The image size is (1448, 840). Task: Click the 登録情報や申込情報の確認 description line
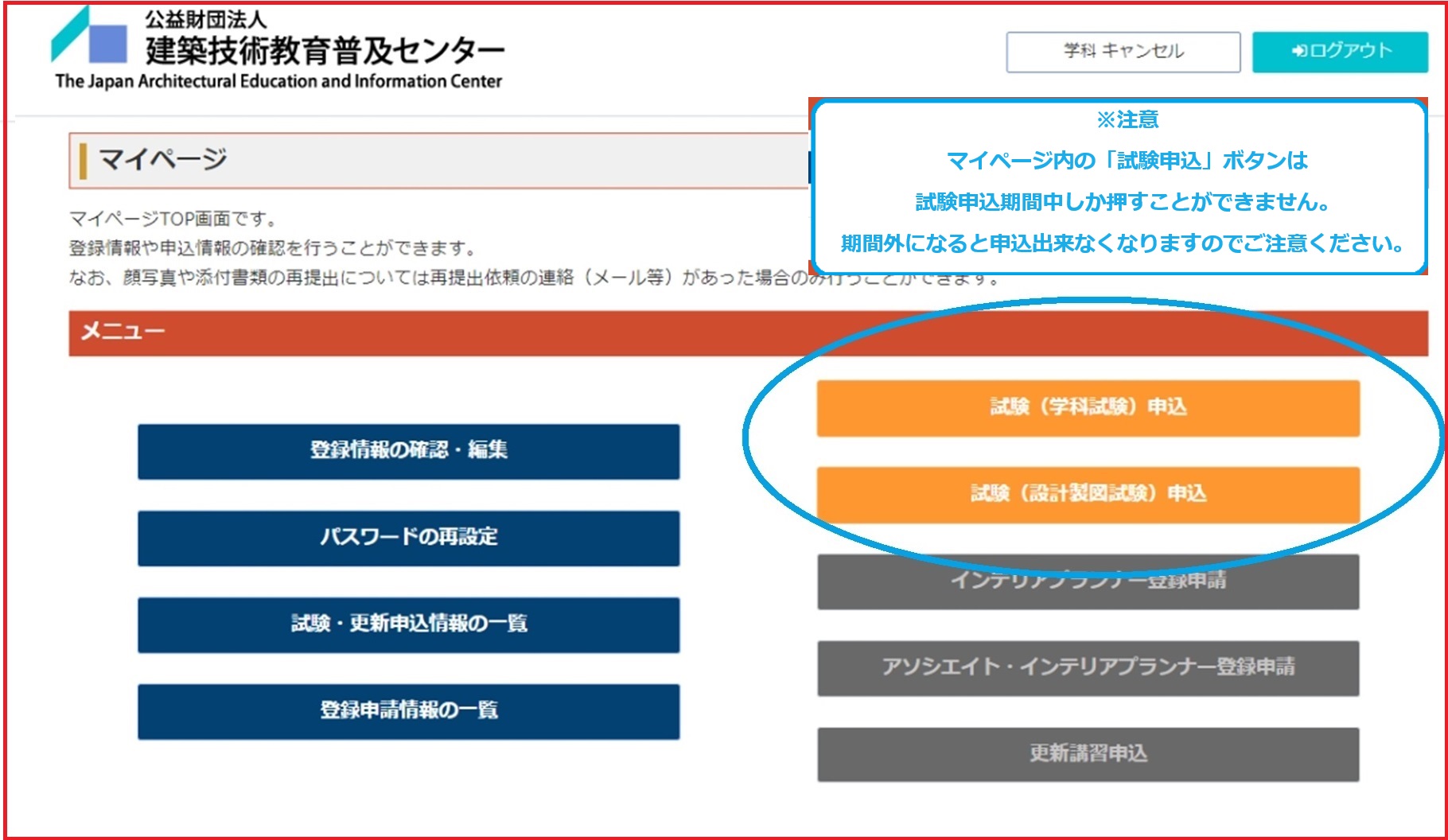[x=272, y=248]
